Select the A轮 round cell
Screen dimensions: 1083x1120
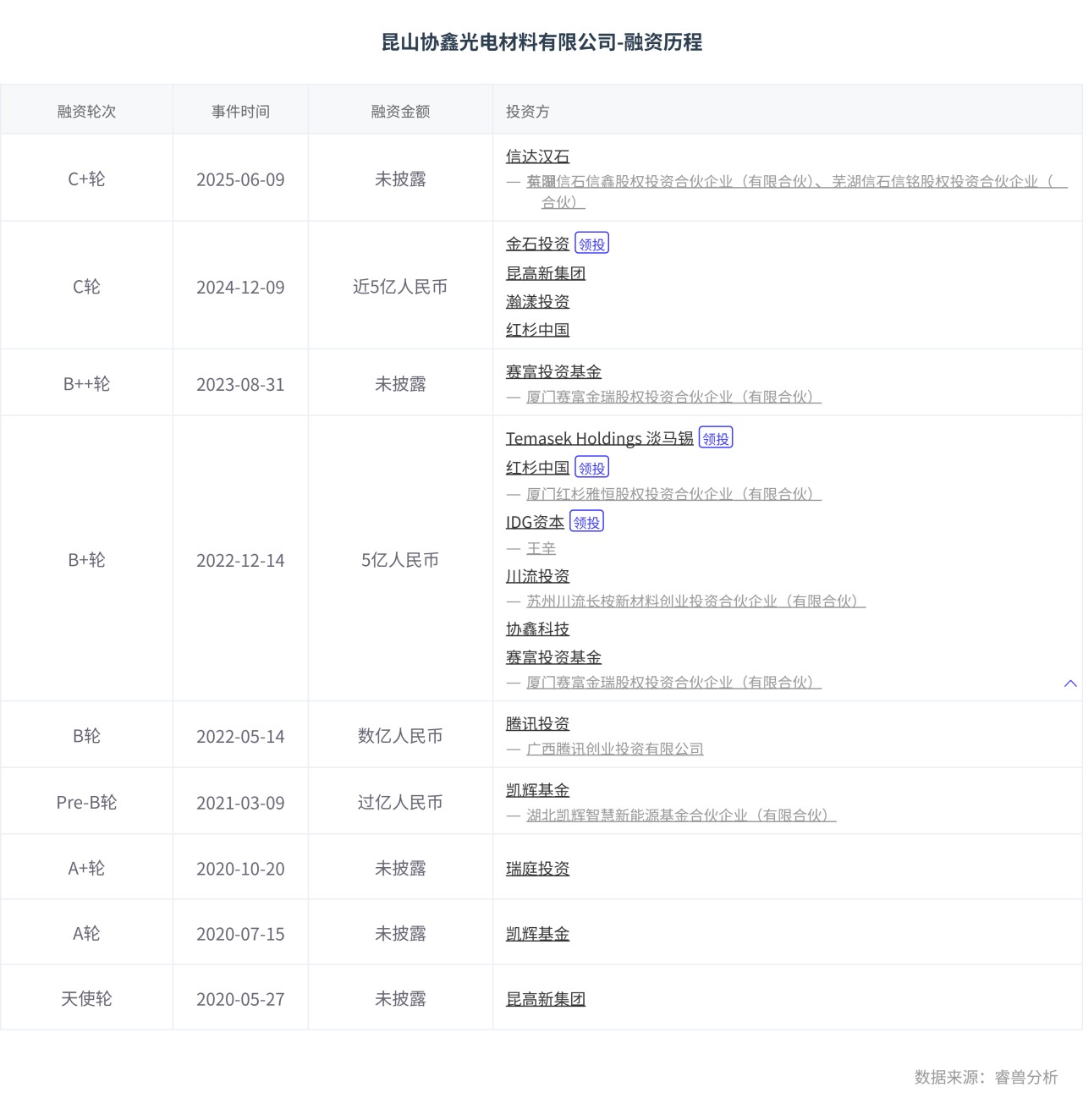click(86, 933)
